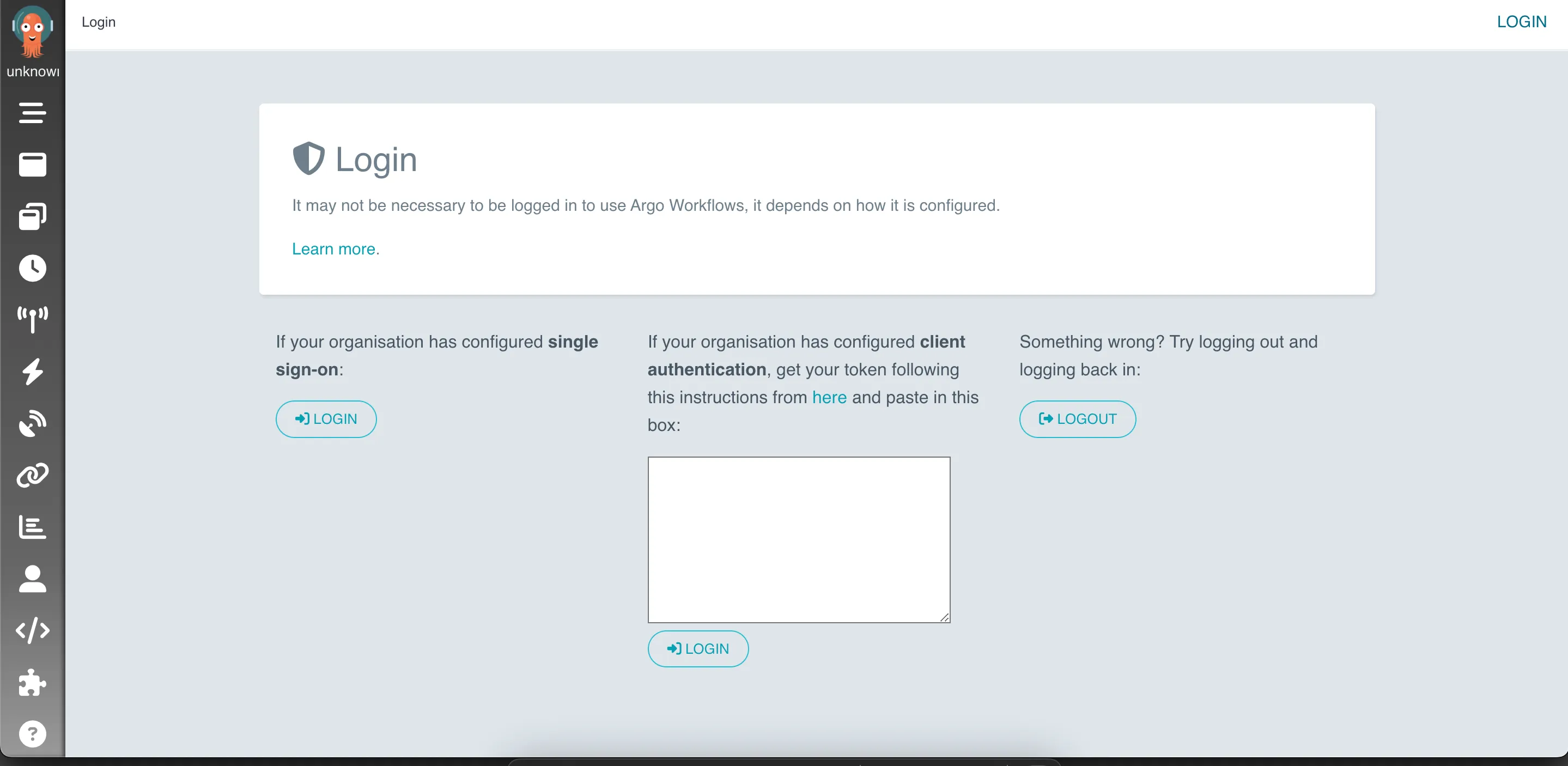The image size is (1568, 766).
Task: Open Reports bar chart icon
Action: [x=32, y=527]
